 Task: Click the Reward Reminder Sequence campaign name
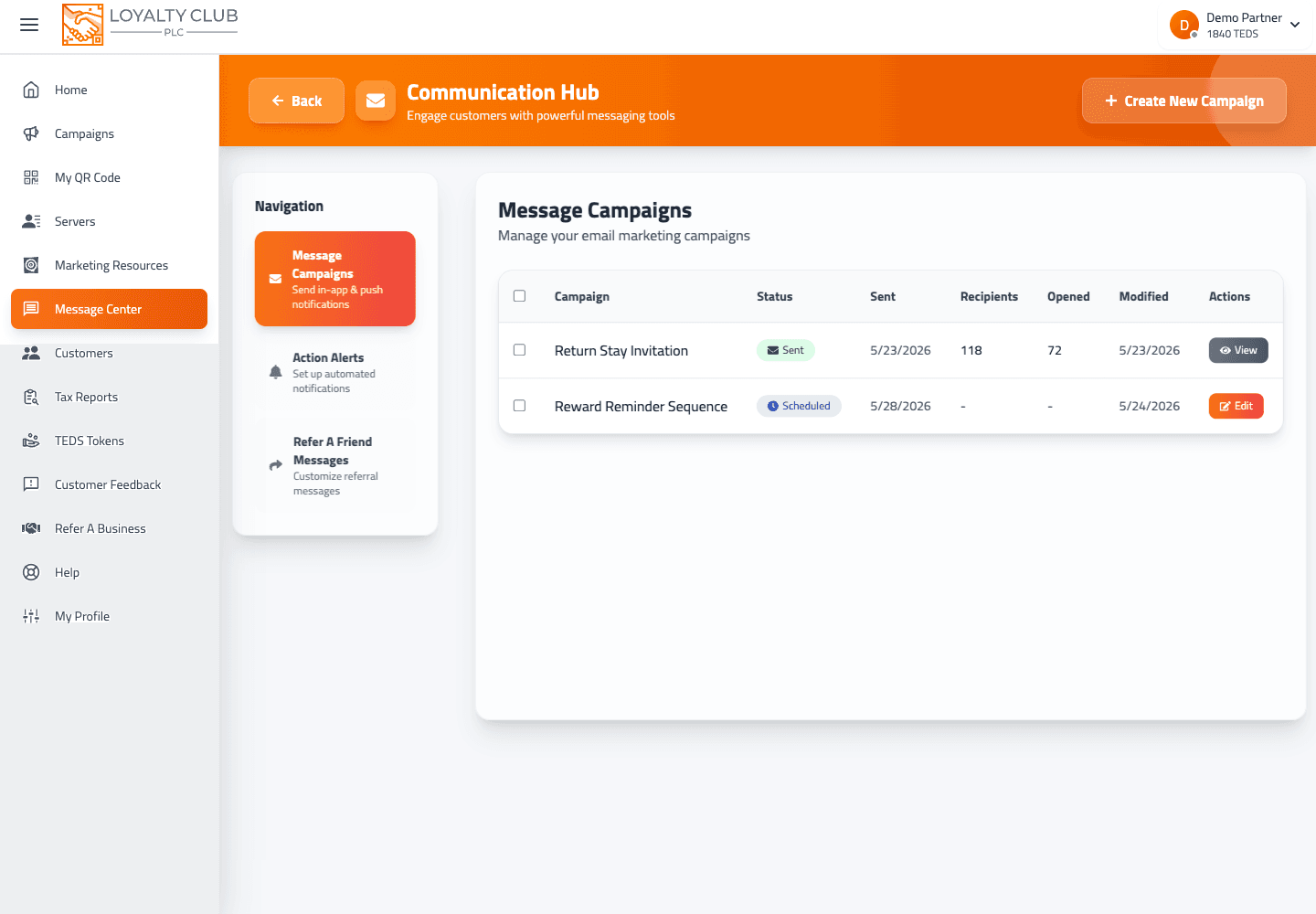click(x=641, y=406)
